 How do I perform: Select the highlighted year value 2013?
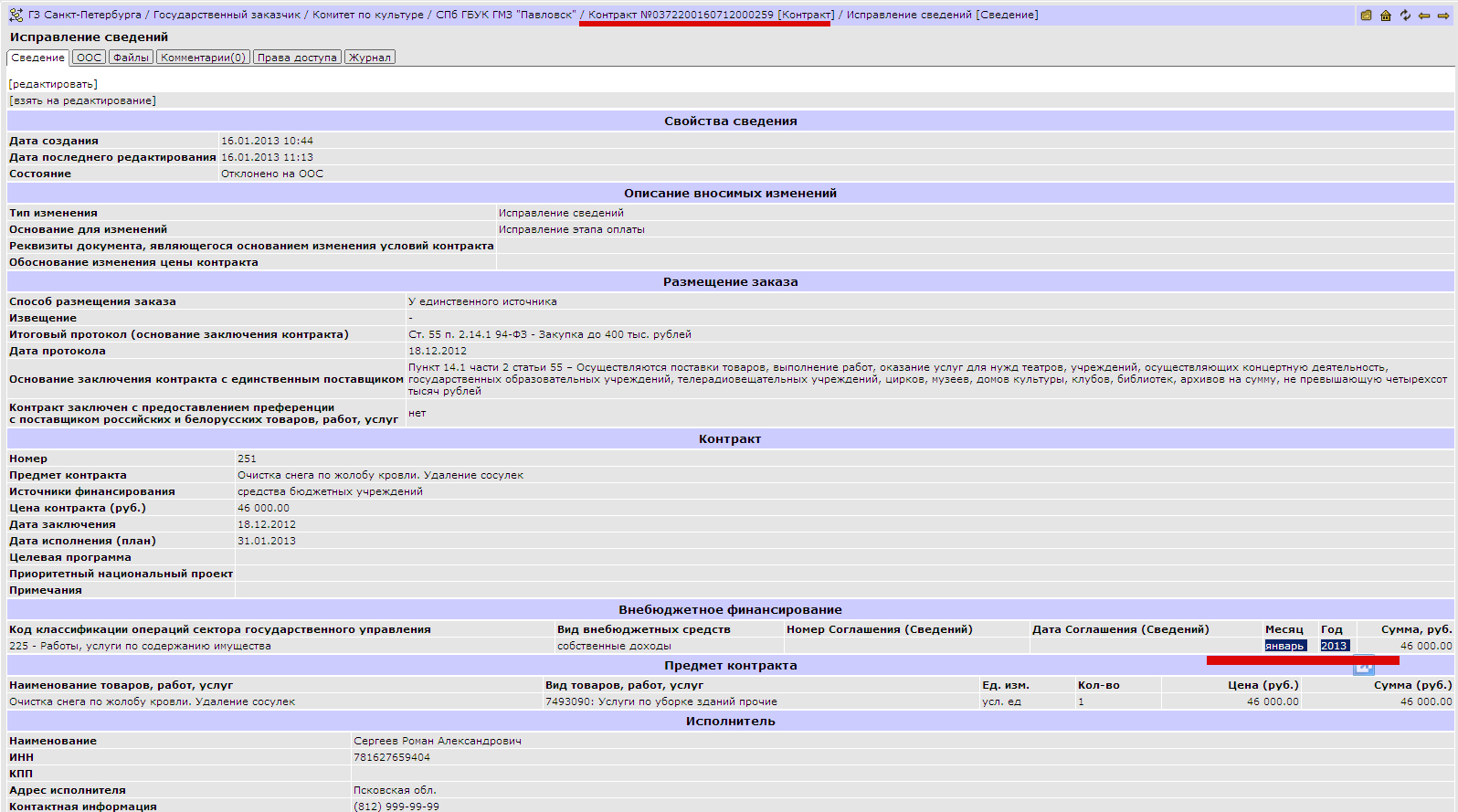1334,646
